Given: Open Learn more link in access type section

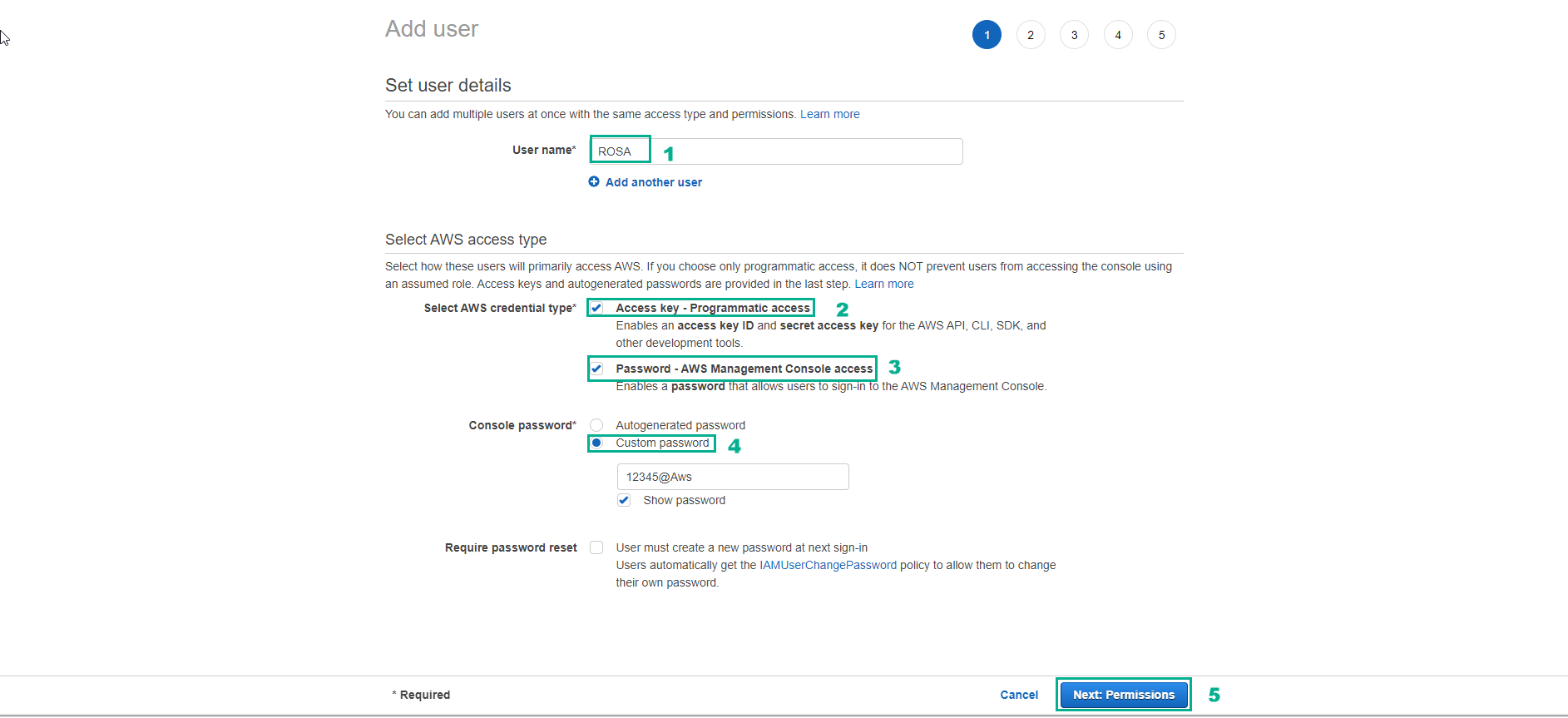Looking at the screenshot, I should point(883,284).
